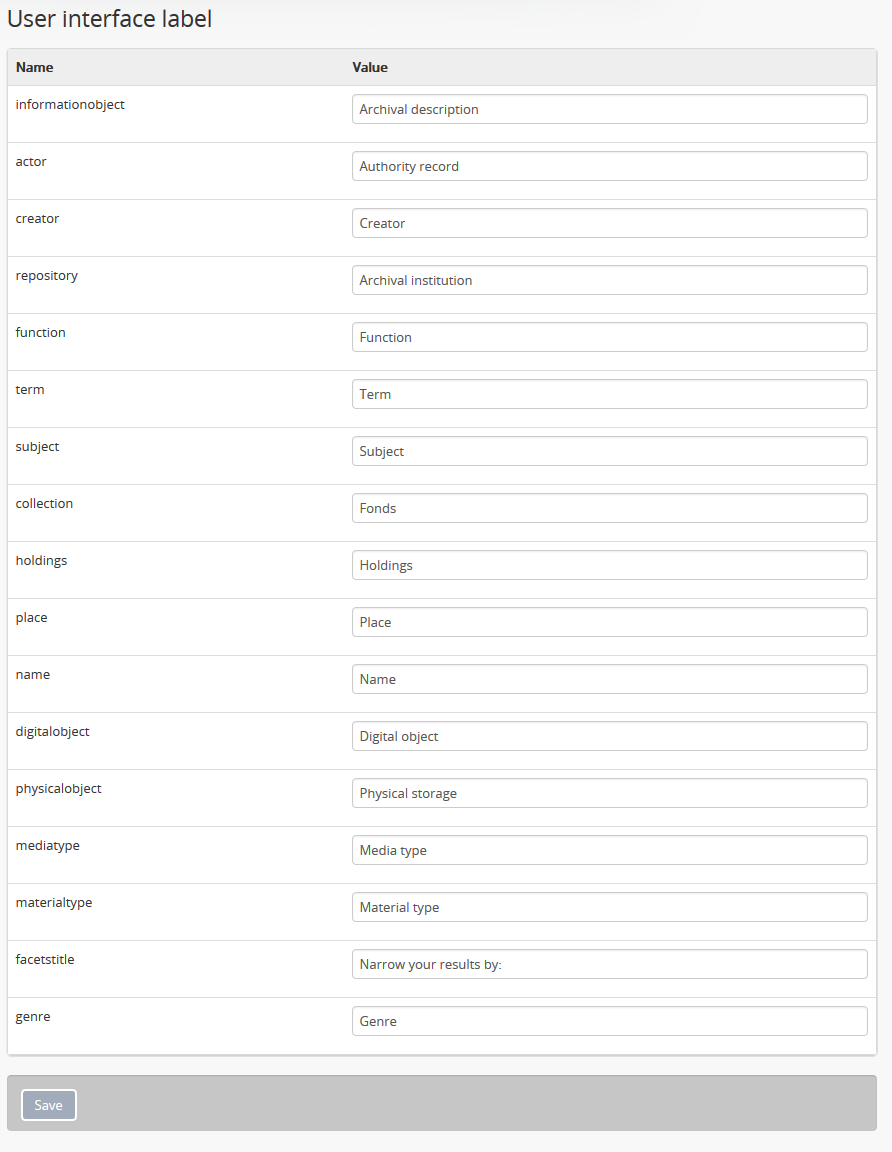
Task: Edit the Place label input
Action: click(x=609, y=622)
